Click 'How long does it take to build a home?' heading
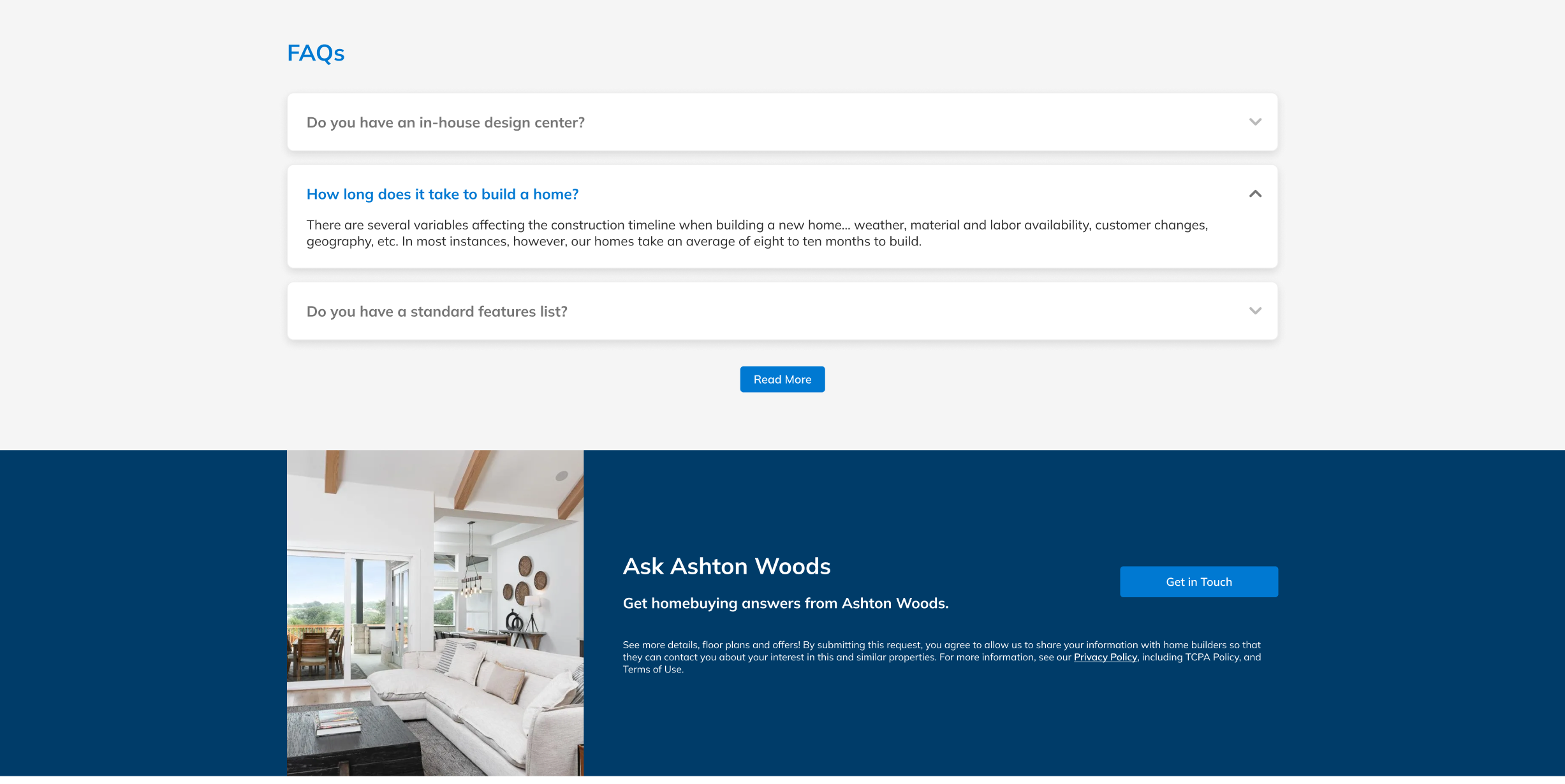The width and height of the screenshot is (1565, 784). [x=443, y=194]
